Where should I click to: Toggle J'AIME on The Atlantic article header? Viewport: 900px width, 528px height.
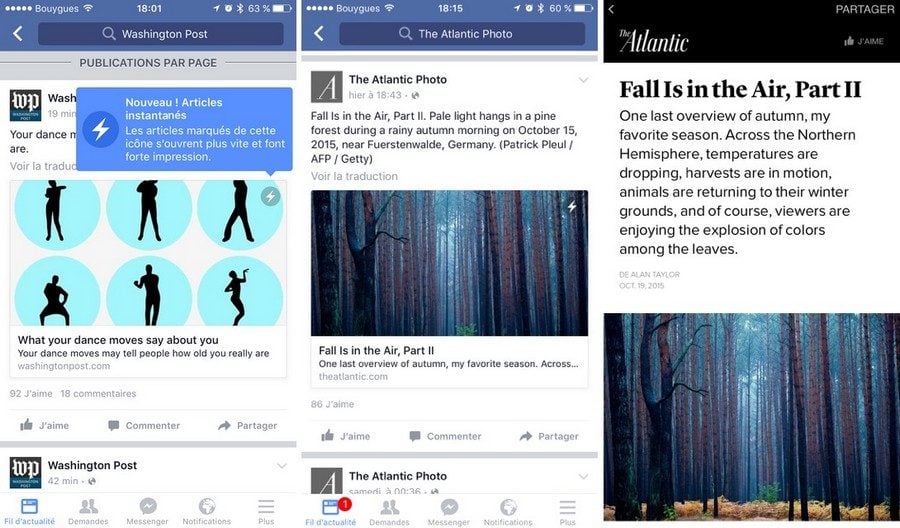[x=864, y=41]
